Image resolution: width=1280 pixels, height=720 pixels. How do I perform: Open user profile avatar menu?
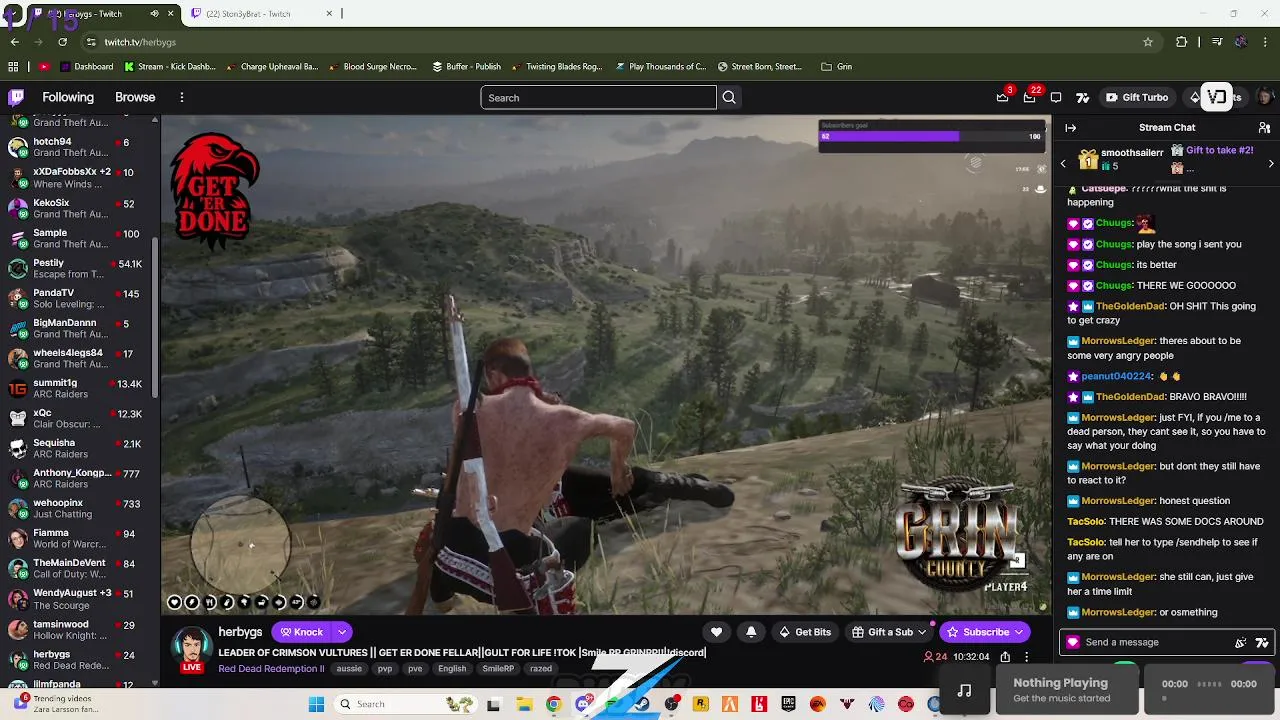pos(1265,97)
